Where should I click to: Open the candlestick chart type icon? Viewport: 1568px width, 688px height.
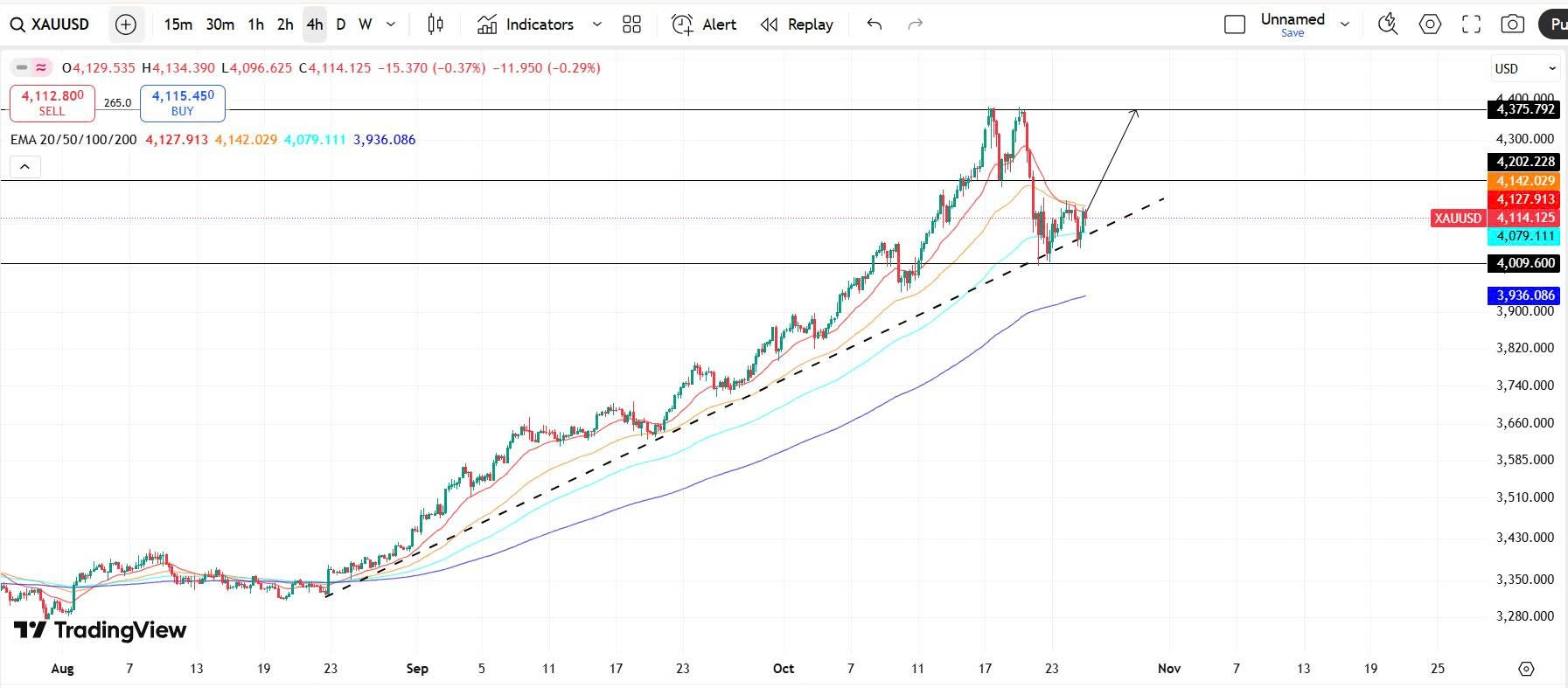pos(435,24)
